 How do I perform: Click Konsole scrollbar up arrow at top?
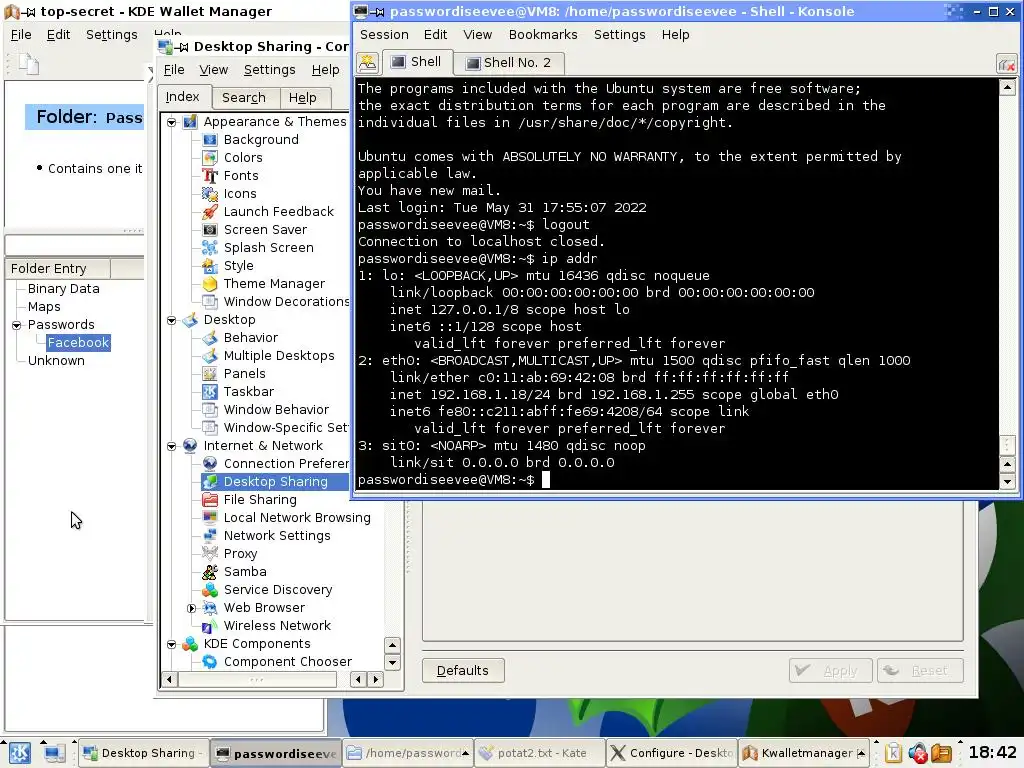(1007, 87)
